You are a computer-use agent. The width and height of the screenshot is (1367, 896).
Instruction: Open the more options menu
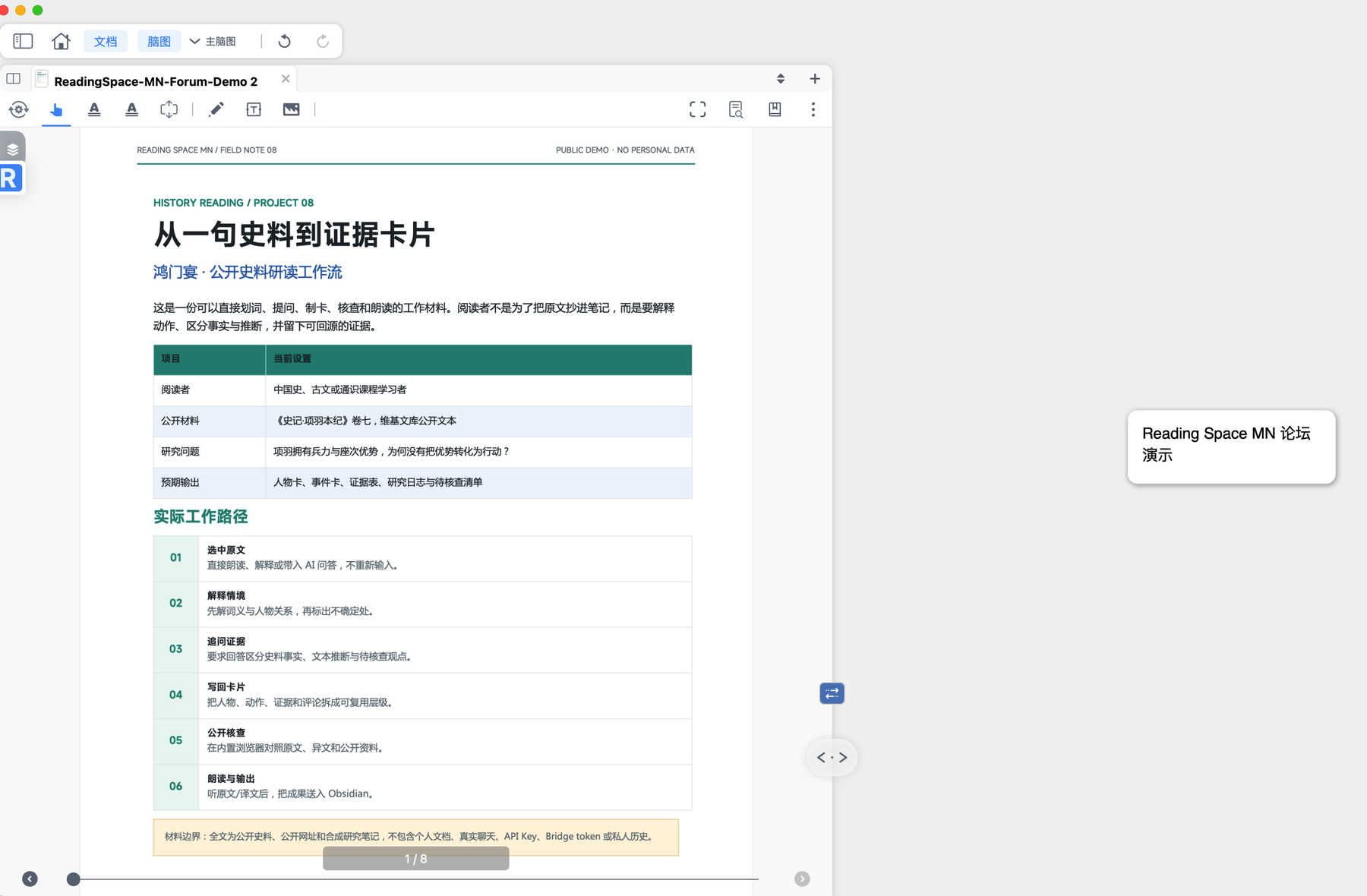pos(813,110)
